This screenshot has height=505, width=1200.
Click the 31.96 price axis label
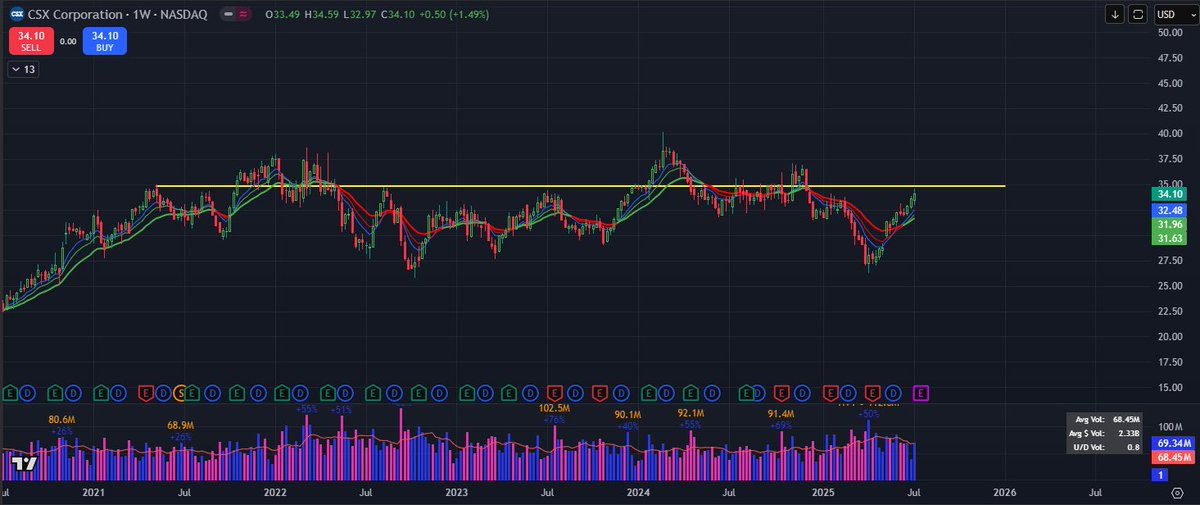pos(1171,225)
